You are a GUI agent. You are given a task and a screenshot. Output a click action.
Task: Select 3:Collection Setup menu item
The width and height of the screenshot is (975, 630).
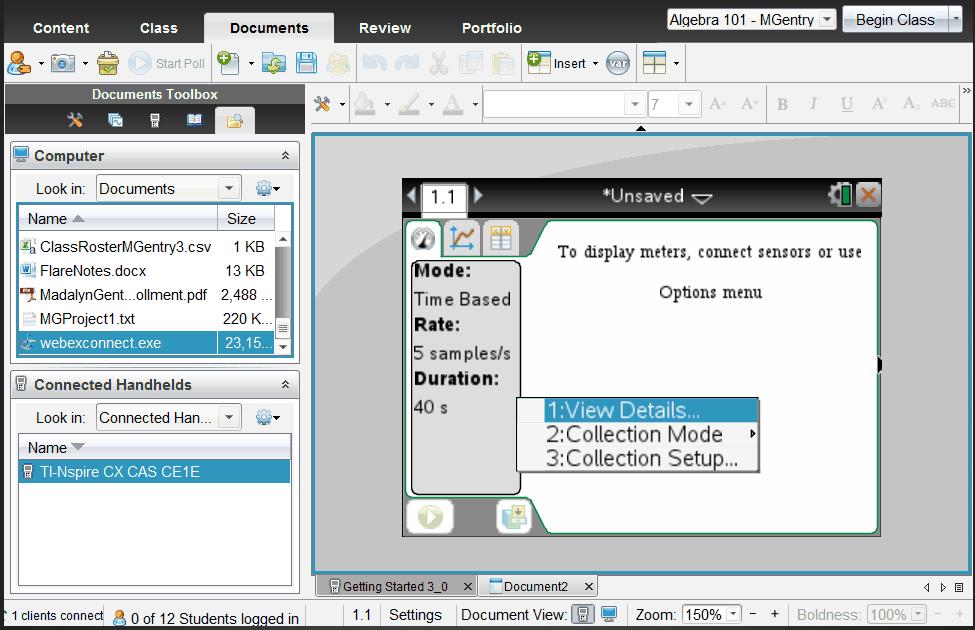pyautogui.click(x=638, y=458)
